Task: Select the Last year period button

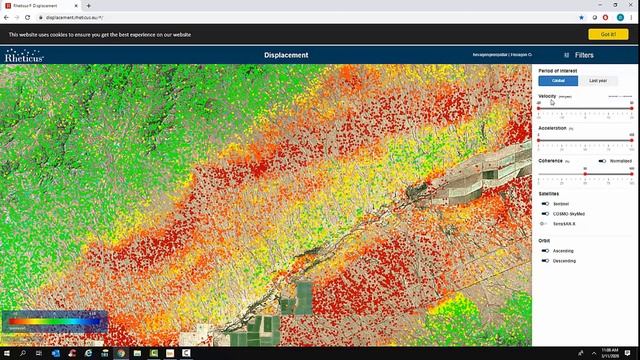Action: [598, 81]
